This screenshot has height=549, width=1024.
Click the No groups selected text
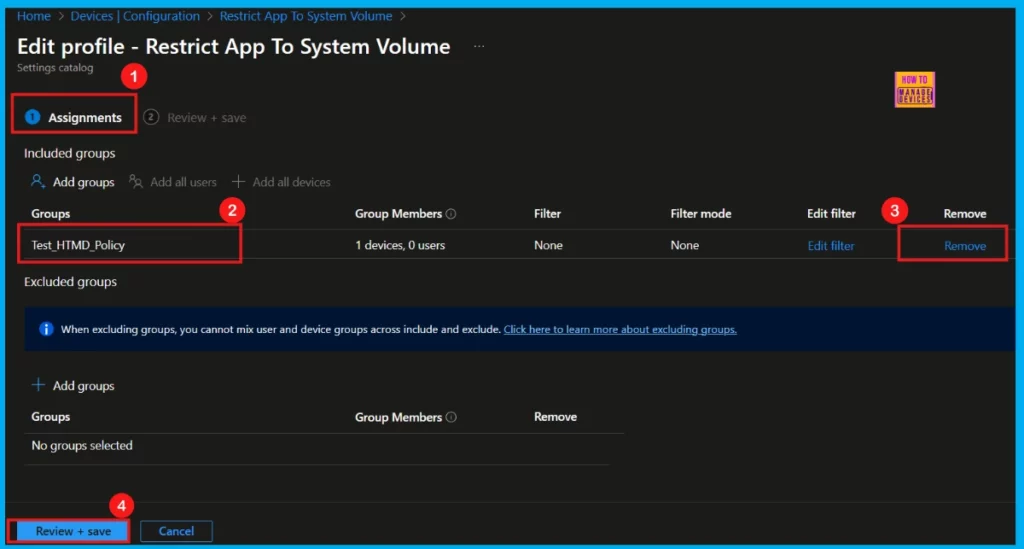pyautogui.click(x=82, y=446)
